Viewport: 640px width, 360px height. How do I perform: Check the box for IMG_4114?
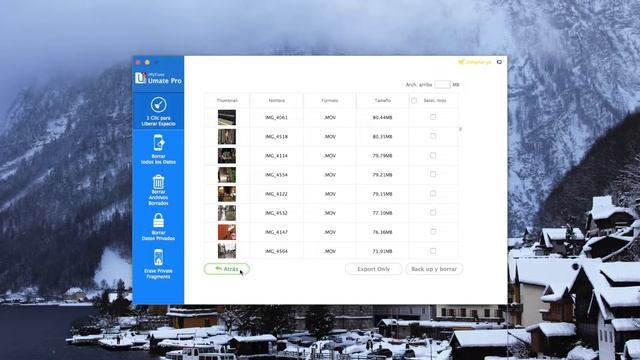click(433, 156)
